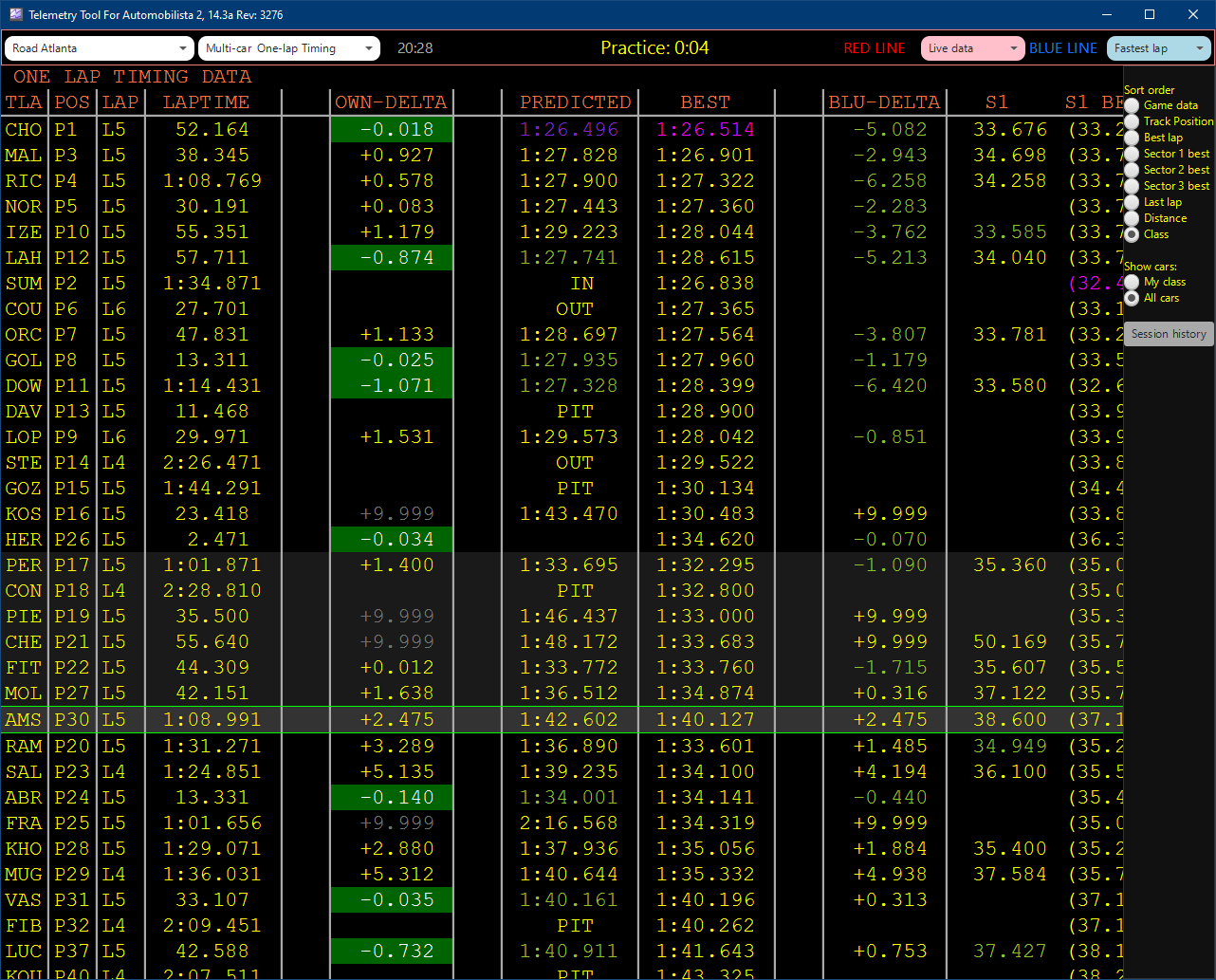Click the LUC driver label
Image resolution: width=1216 pixels, height=980 pixels.
click(24, 952)
